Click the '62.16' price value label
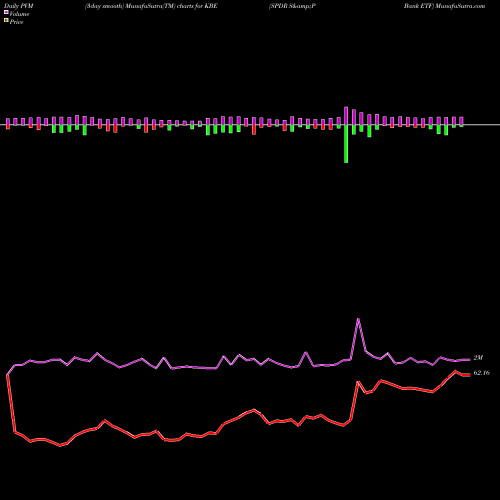 [481, 373]
